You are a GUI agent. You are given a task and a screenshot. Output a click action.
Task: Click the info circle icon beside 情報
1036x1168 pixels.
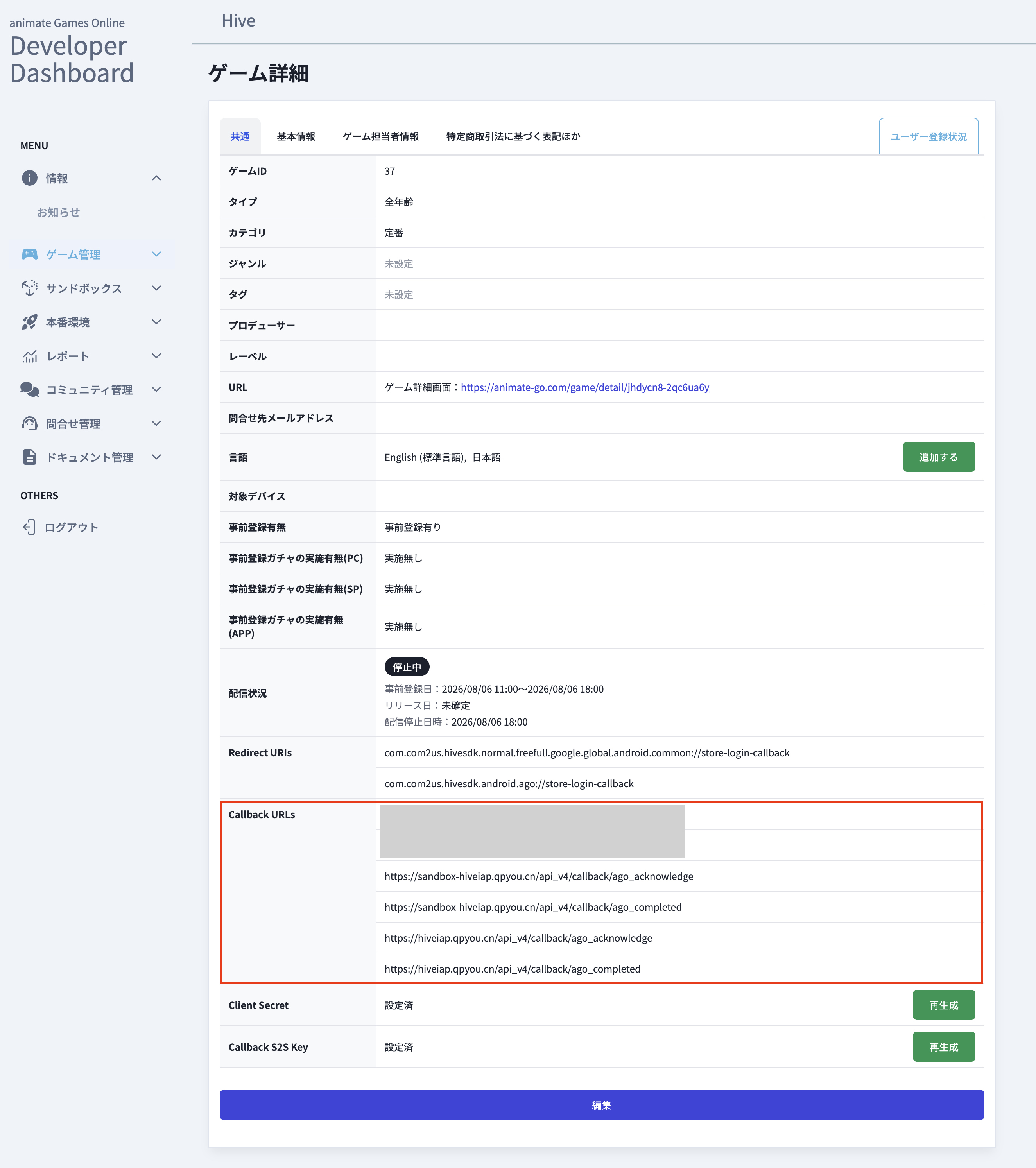coord(30,178)
